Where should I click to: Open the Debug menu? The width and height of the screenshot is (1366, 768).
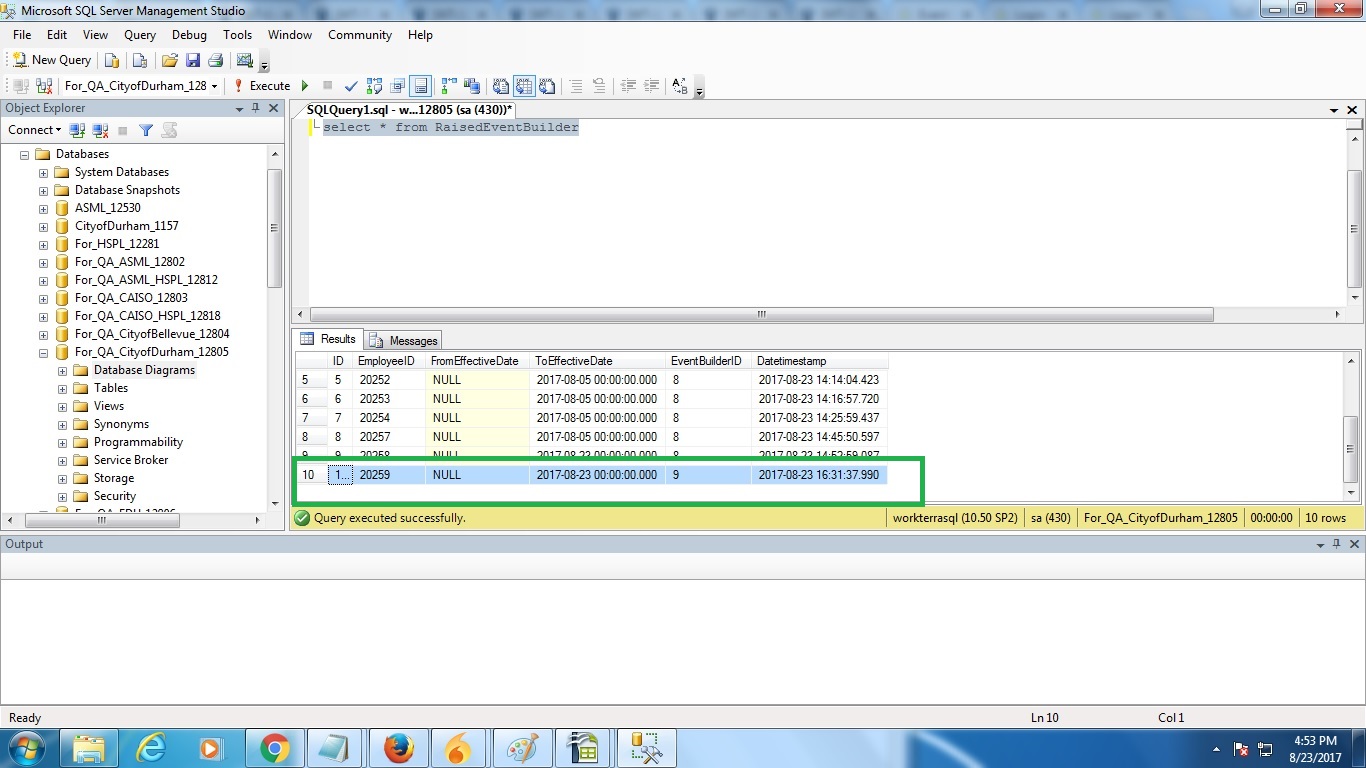click(189, 35)
